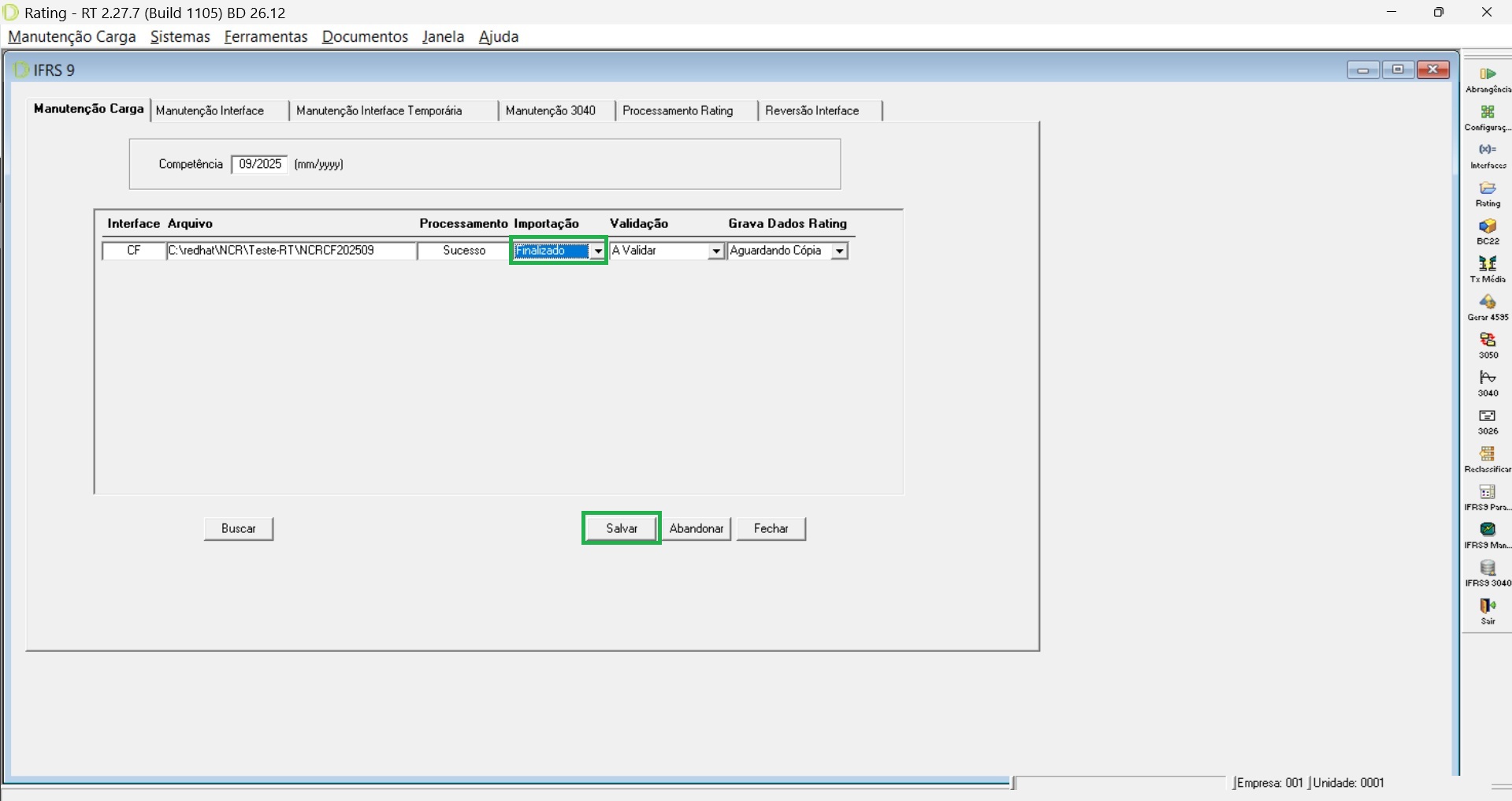
Task: Click the IFRS 9 window title icon
Action: click(21, 70)
